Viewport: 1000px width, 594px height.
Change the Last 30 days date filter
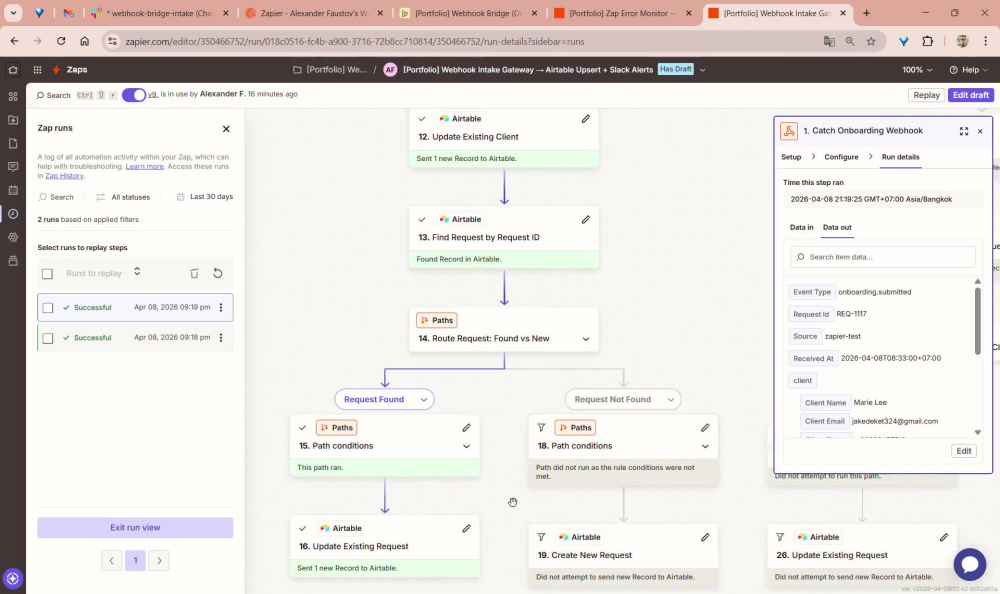click(x=205, y=197)
